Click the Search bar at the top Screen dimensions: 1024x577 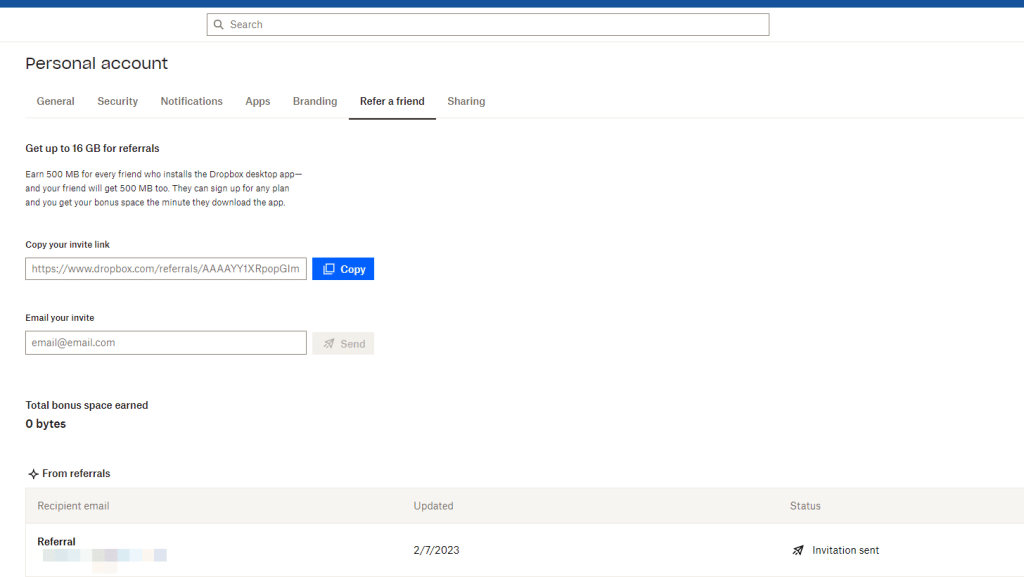pos(487,24)
